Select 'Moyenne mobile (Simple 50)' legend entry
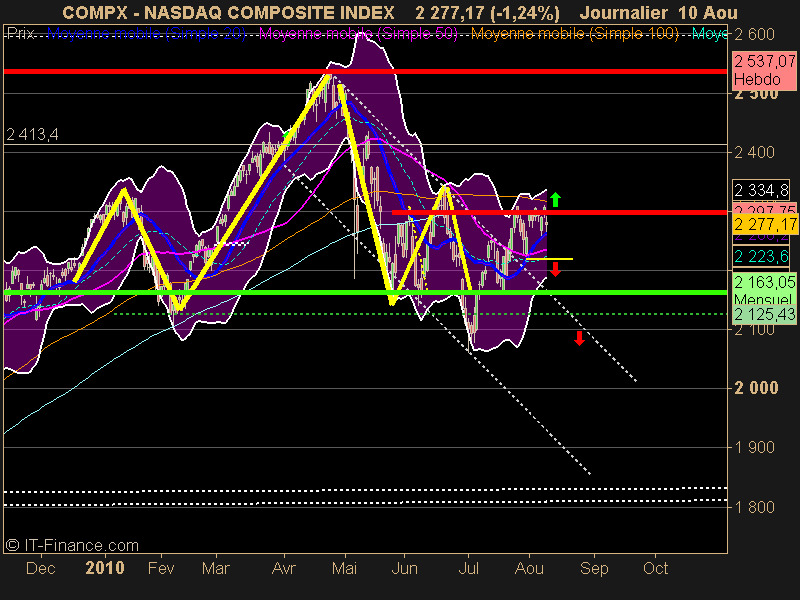 click(x=359, y=34)
